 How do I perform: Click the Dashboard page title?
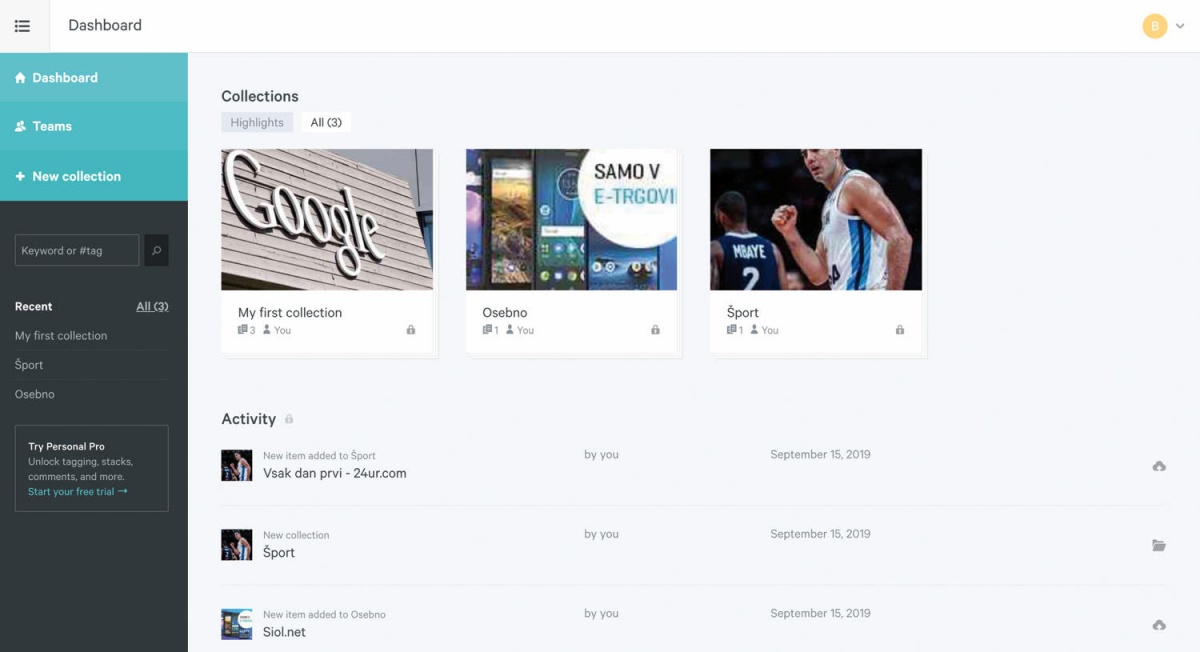(x=105, y=25)
